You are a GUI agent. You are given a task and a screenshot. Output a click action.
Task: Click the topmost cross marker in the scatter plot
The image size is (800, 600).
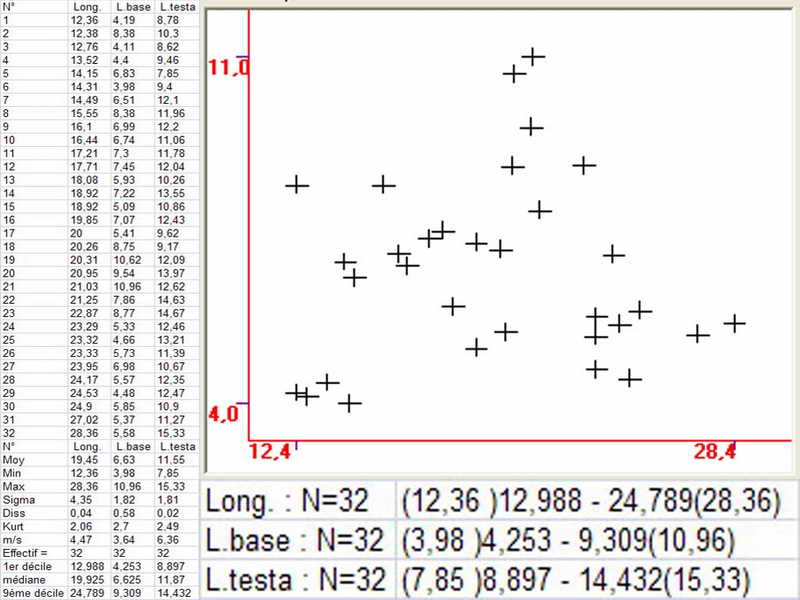click(533, 57)
